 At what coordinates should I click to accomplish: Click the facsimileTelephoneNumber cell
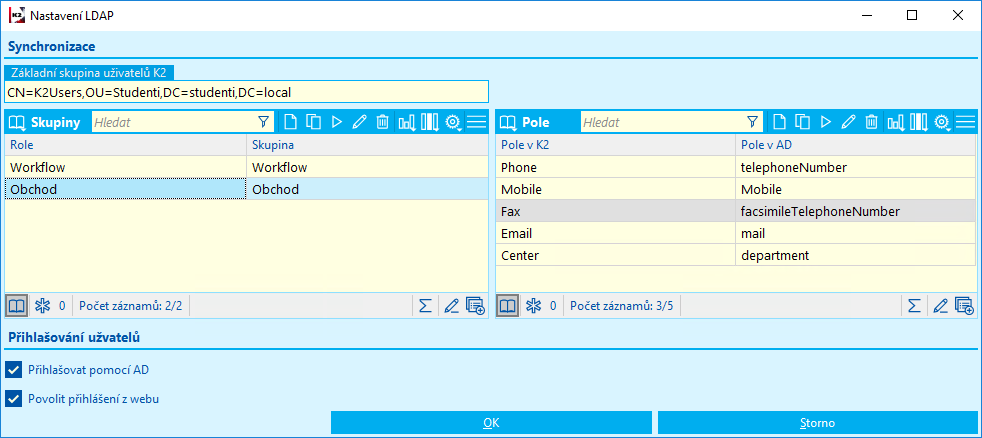[x=856, y=211]
